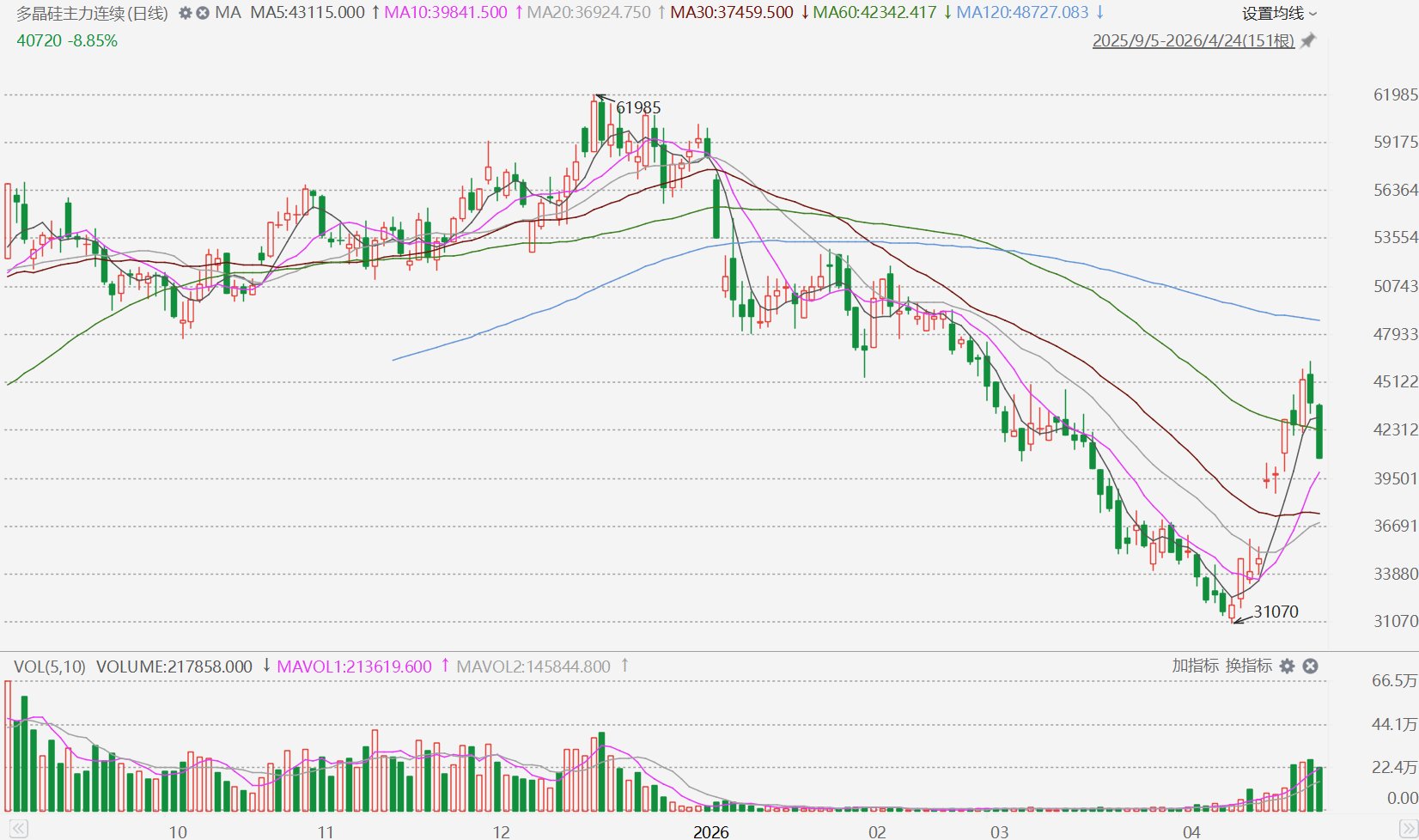The width and height of the screenshot is (1419, 840).
Task: Select the MA120 blue average label
Action: point(1022,13)
